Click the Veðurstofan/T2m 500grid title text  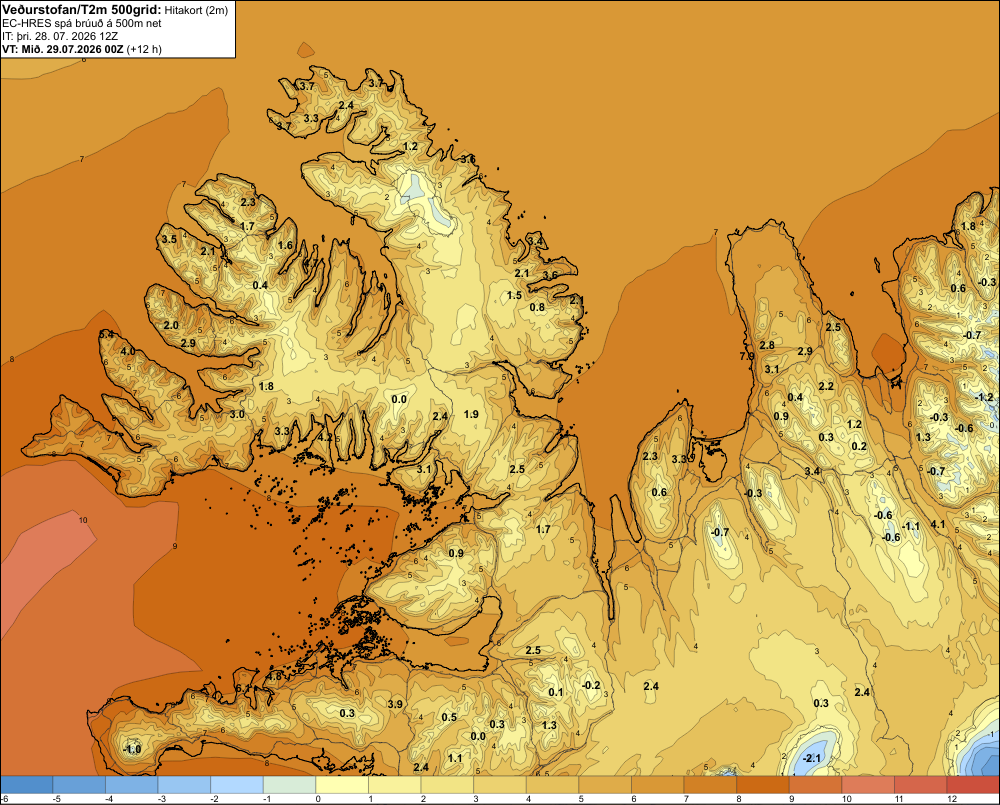(x=82, y=10)
